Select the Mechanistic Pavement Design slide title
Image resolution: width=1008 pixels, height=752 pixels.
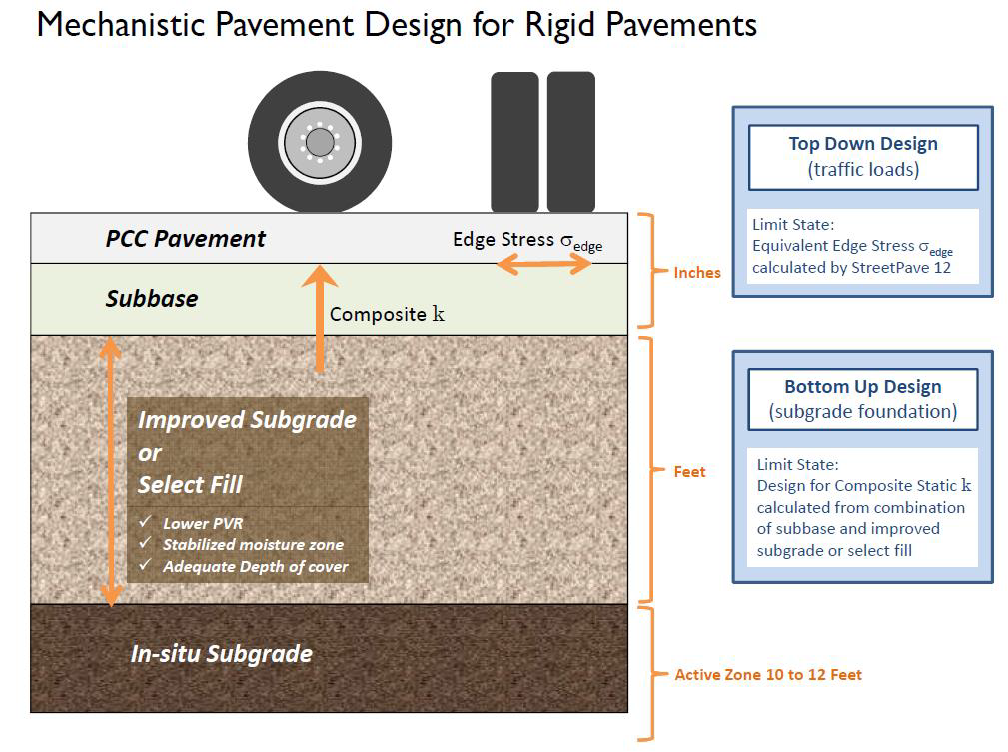click(396, 24)
